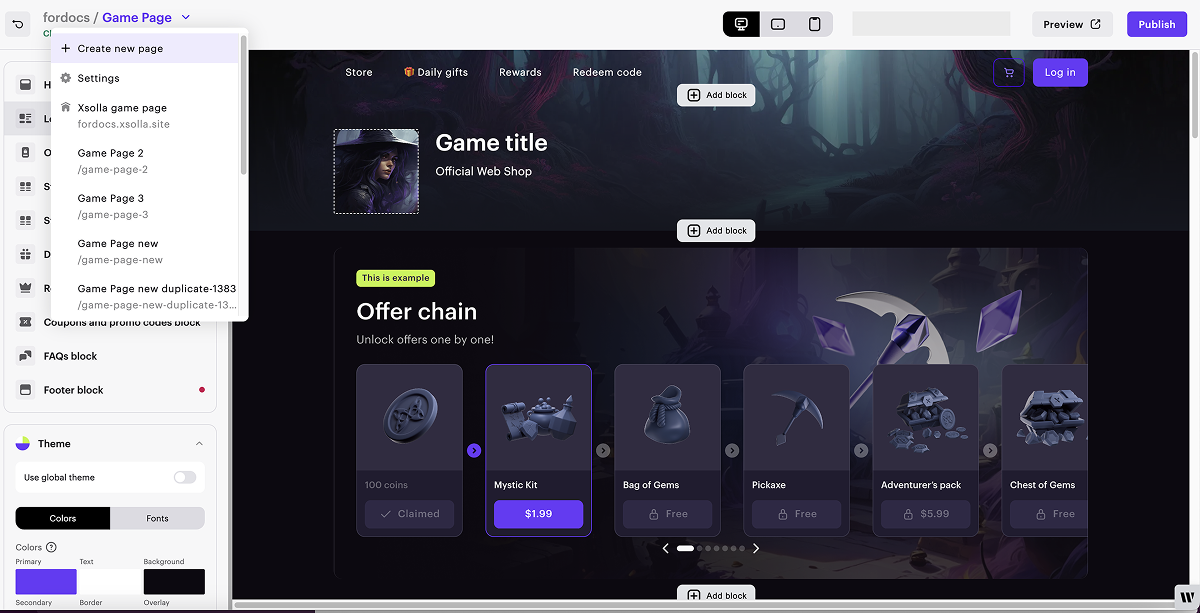Pick the Primary purple color swatch
Image resolution: width=1200 pixels, height=613 pixels.
tap(46, 581)
